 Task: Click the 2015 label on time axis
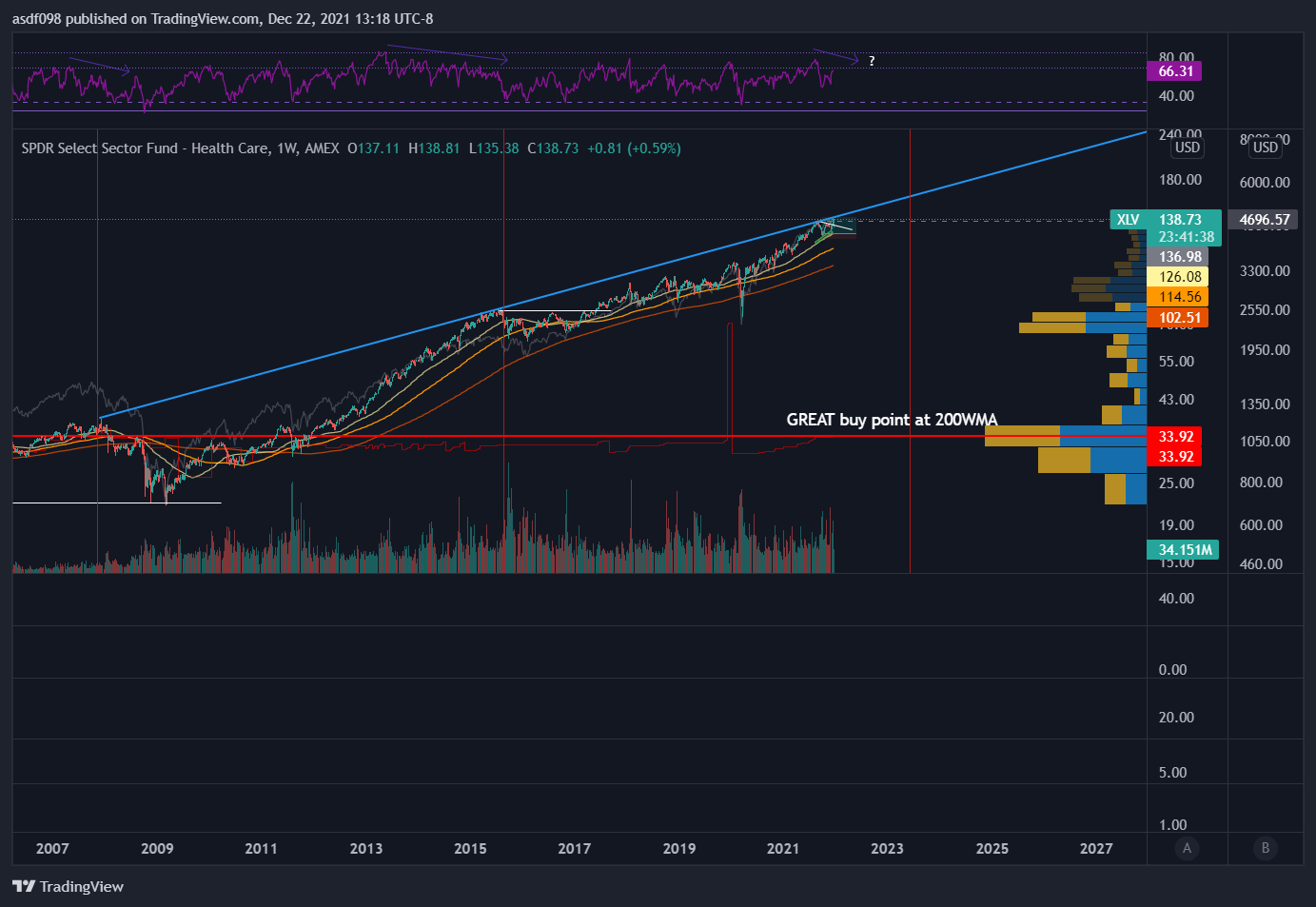(470, 849)
